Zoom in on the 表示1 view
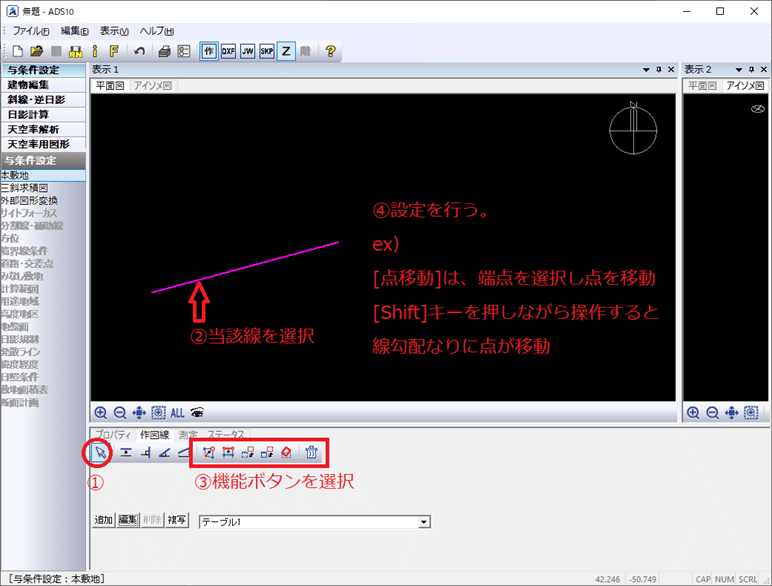Image resolution: width=772 pixels, height=586 pixels. 100,413
